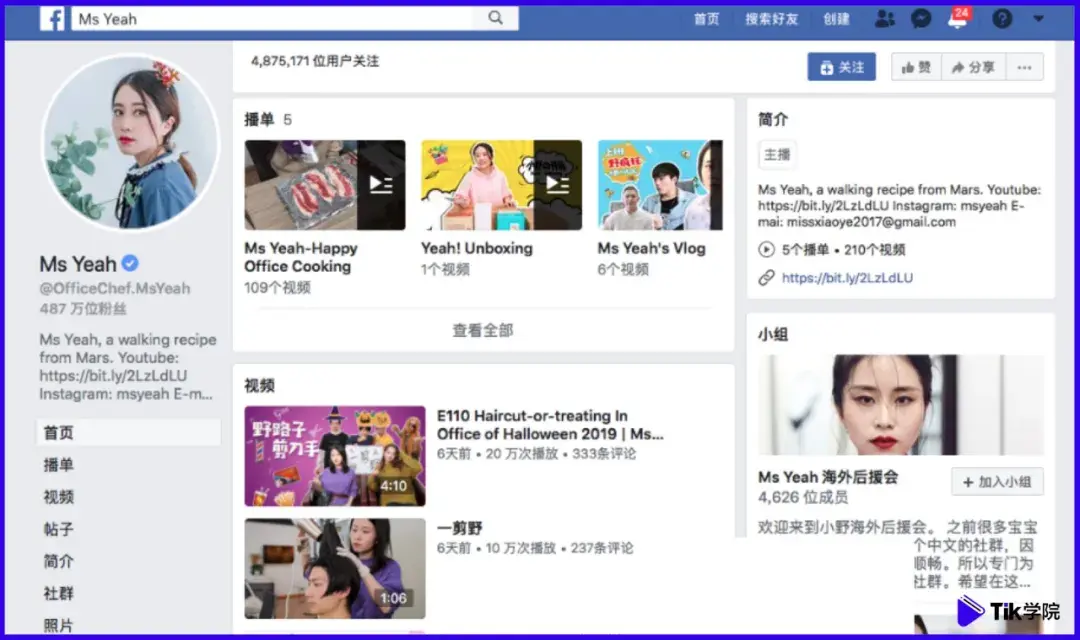
Task: Click the 赞 like button
Action: [x=916, y=67]
